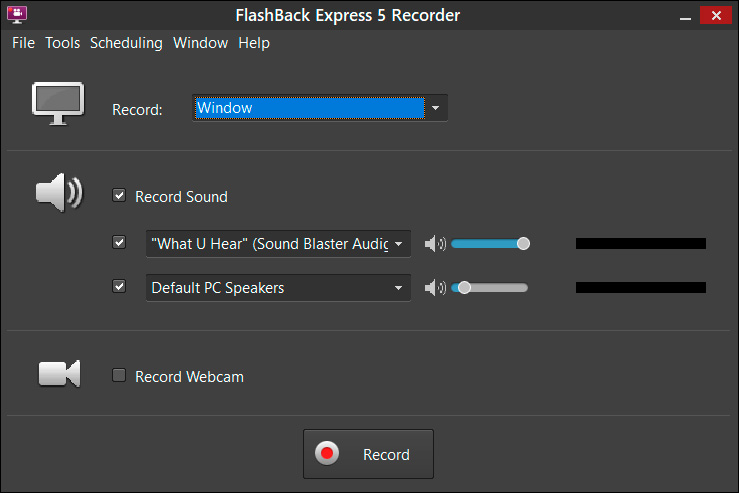Screen dimensions: 739x493
Task: Open the Tools menu
Action: pyautogui.click(x=62, y=43)
